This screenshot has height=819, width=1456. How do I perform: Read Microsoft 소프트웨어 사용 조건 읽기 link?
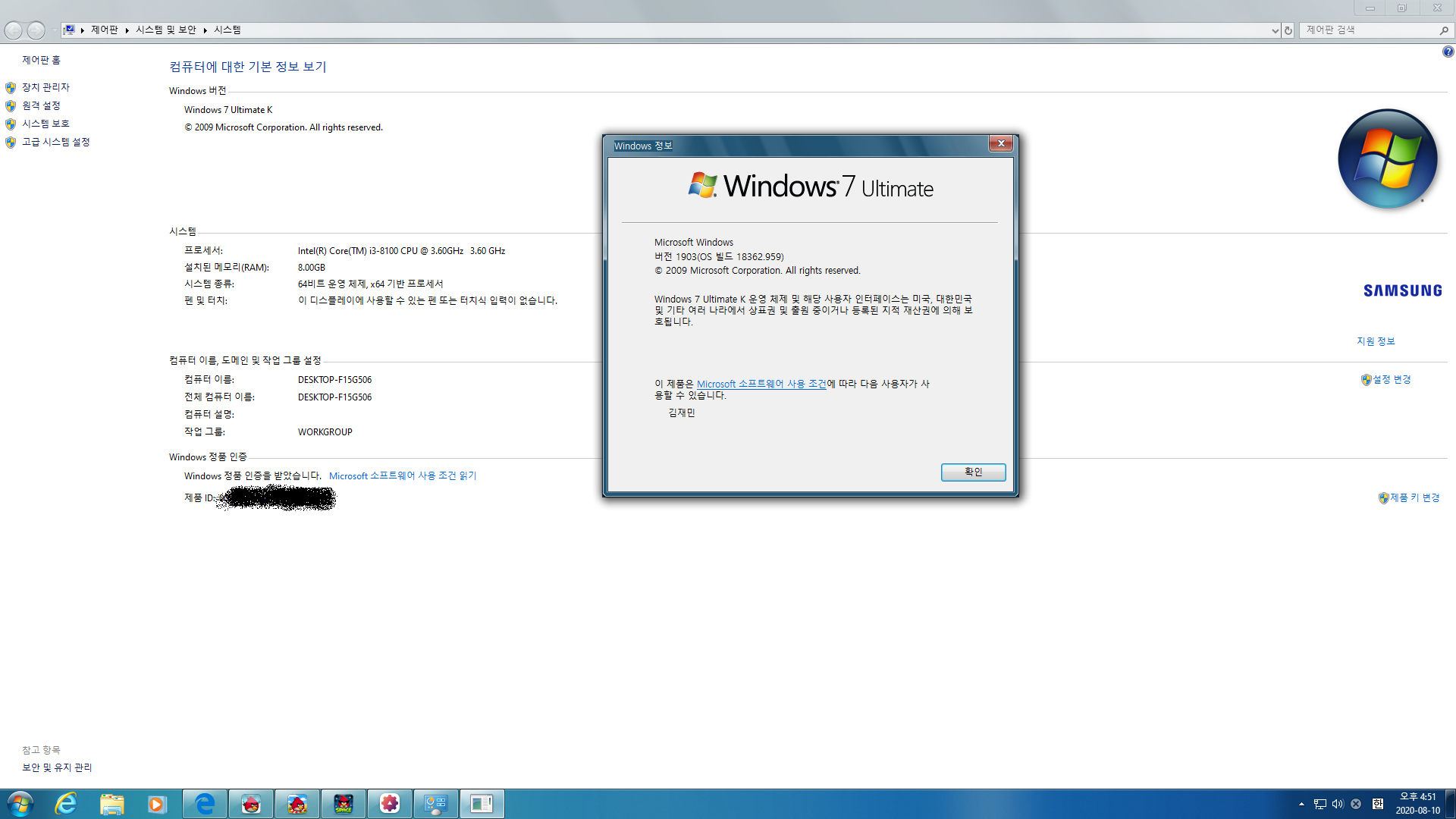403,475
